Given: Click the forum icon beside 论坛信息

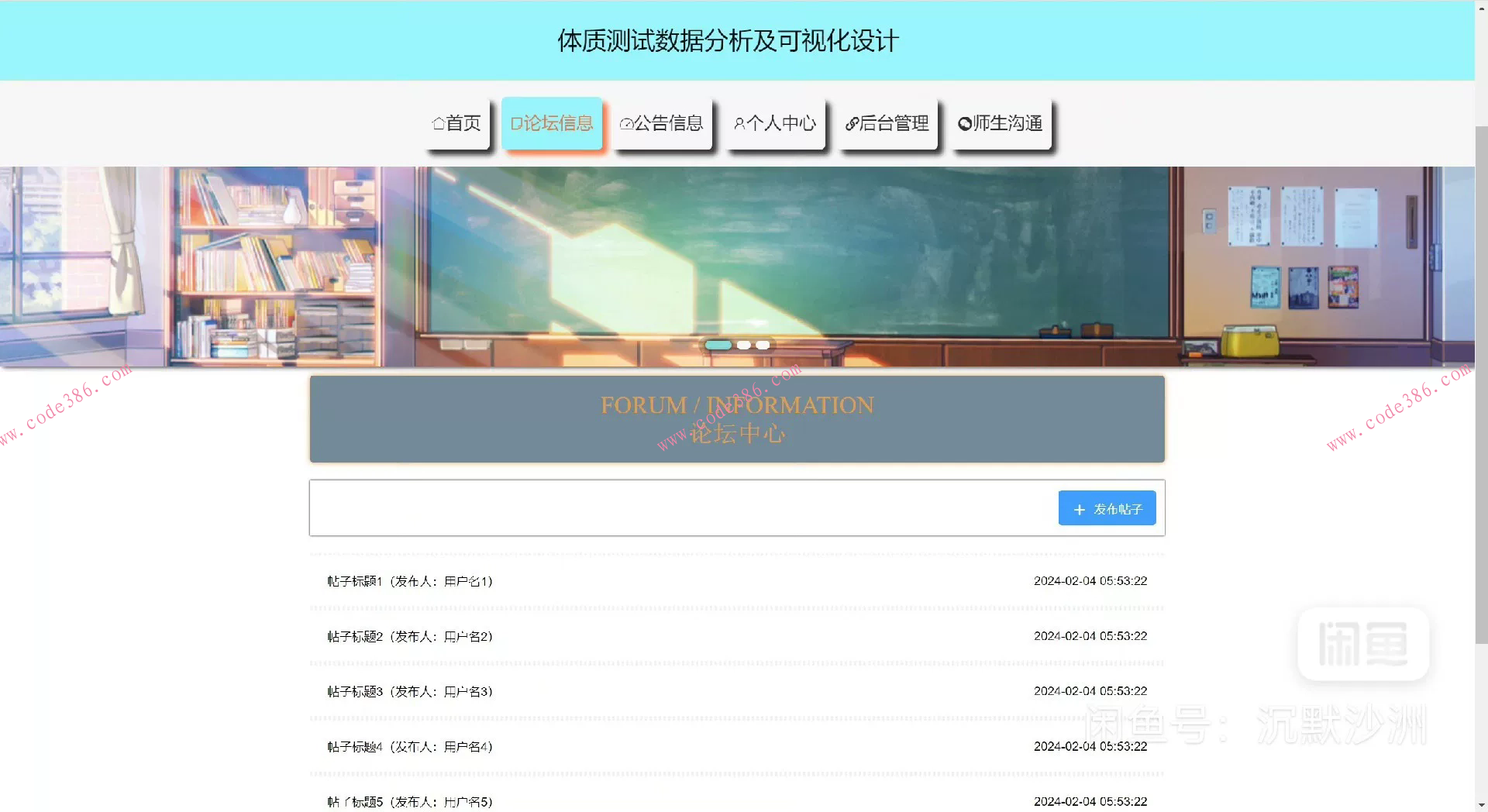Looking at the screenshot, I should (516, 123).
